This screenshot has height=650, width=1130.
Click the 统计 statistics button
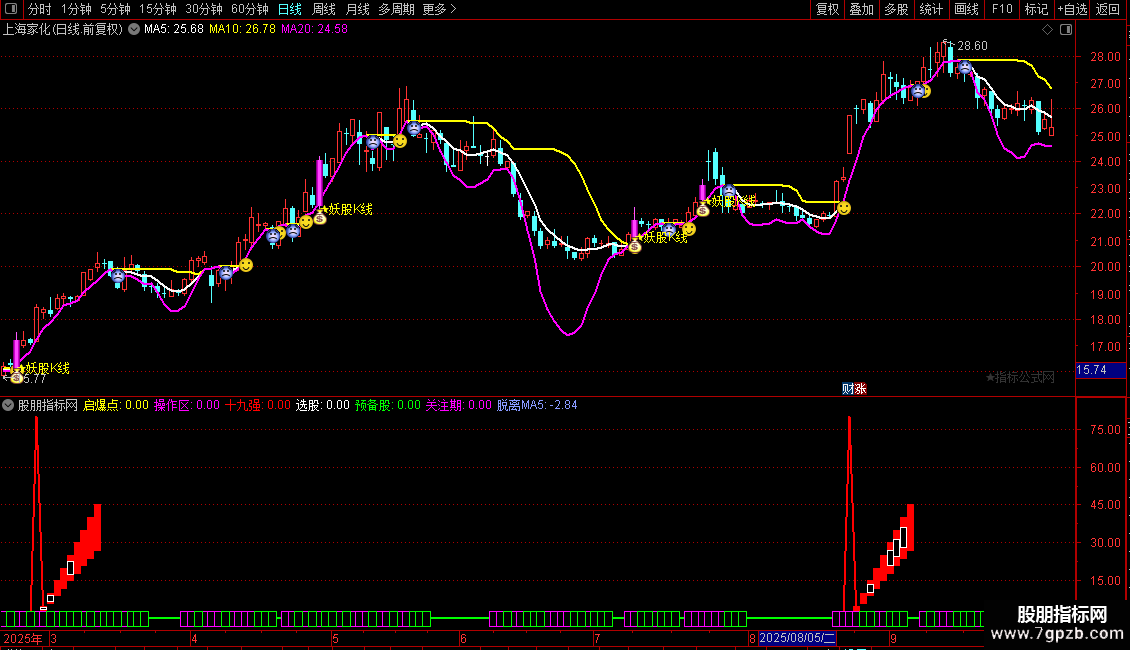pyautogui.click(x=931, y=9)
